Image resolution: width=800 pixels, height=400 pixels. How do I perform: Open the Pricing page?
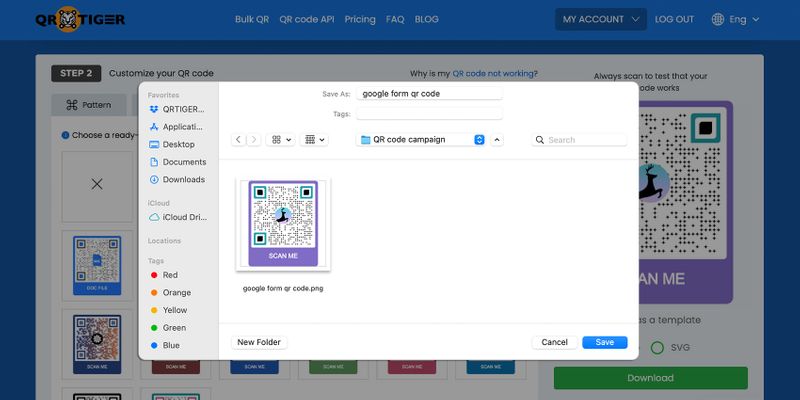[360, 19]
